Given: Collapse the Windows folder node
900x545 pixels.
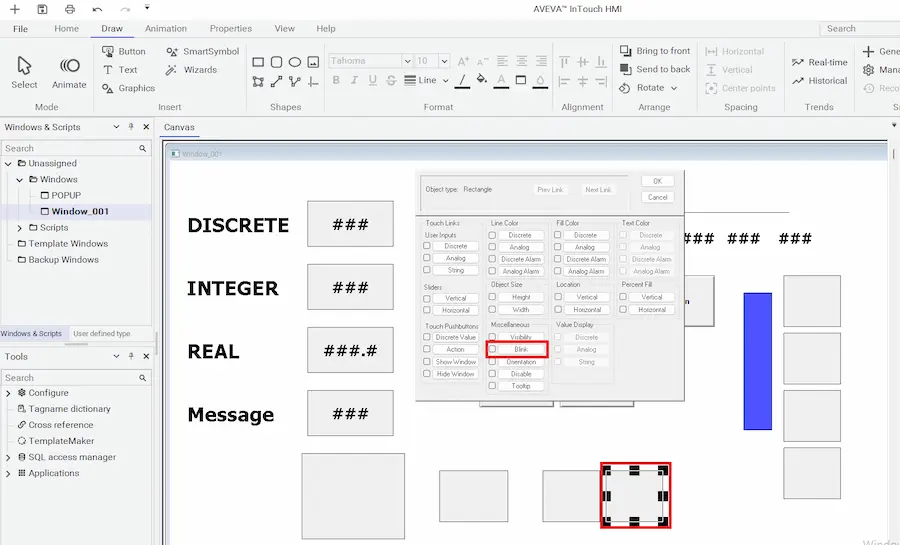Looking at the screenshot, I should [x=20, y=180].
